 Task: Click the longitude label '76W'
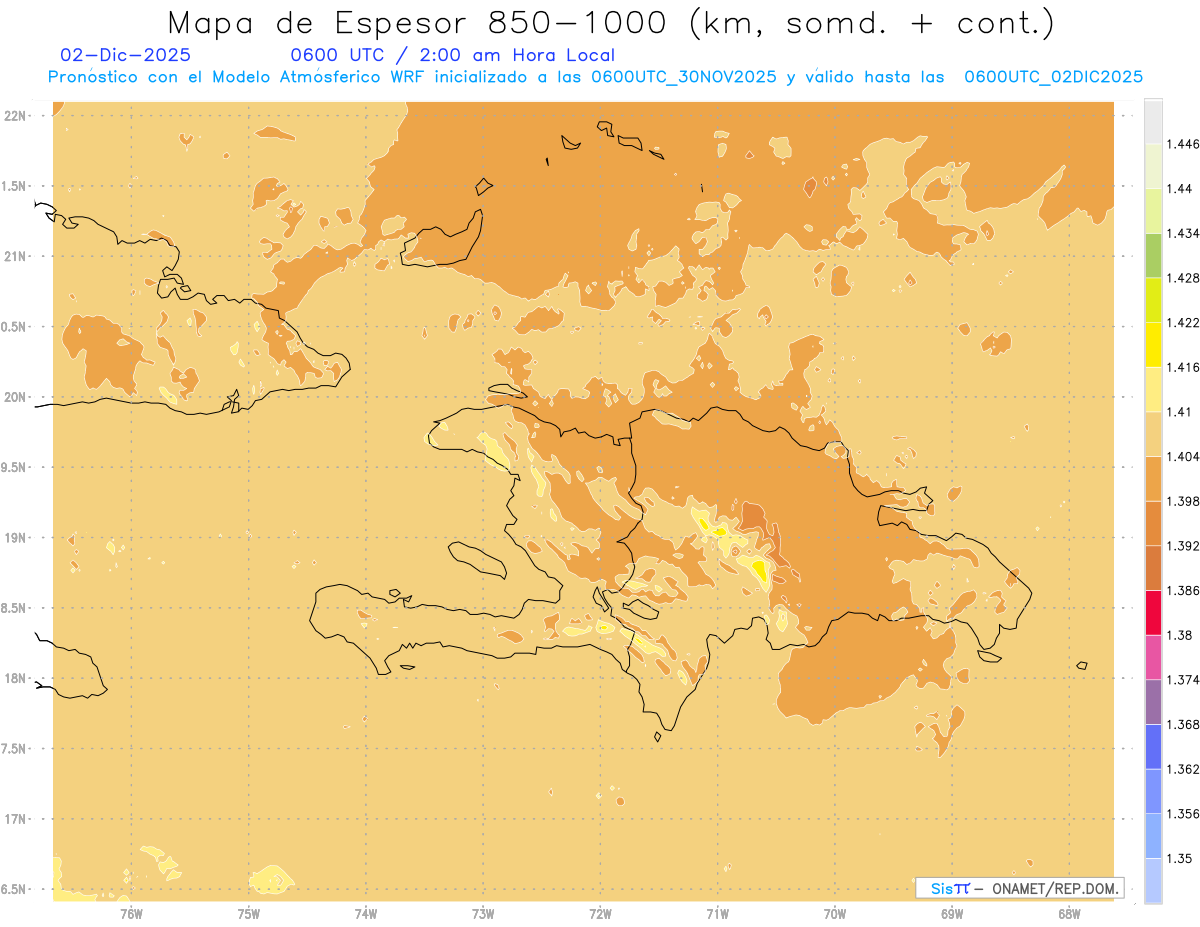pos(131,914)
